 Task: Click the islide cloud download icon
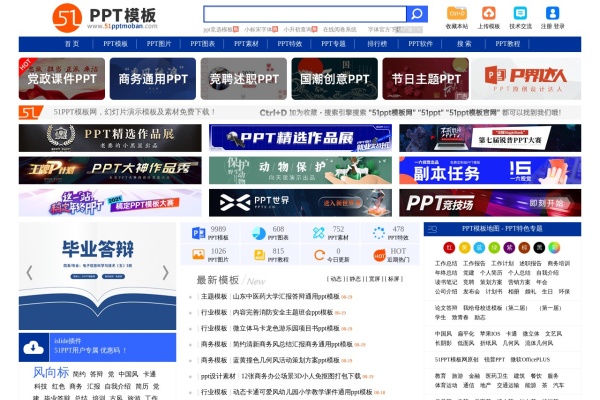pyautogui.click(x=35, y=346)
